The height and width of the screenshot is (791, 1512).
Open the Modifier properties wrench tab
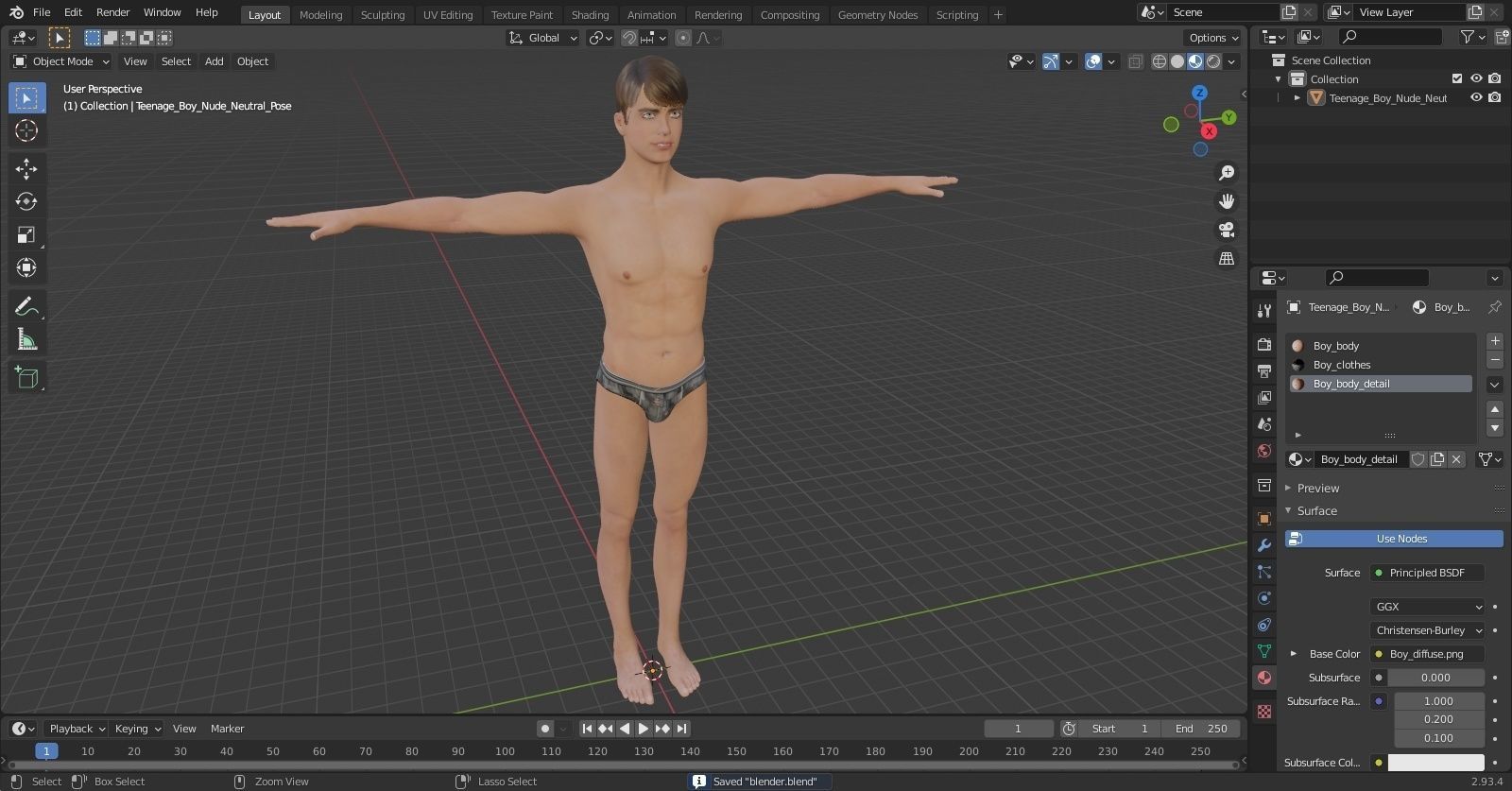tap(1264, 545)
